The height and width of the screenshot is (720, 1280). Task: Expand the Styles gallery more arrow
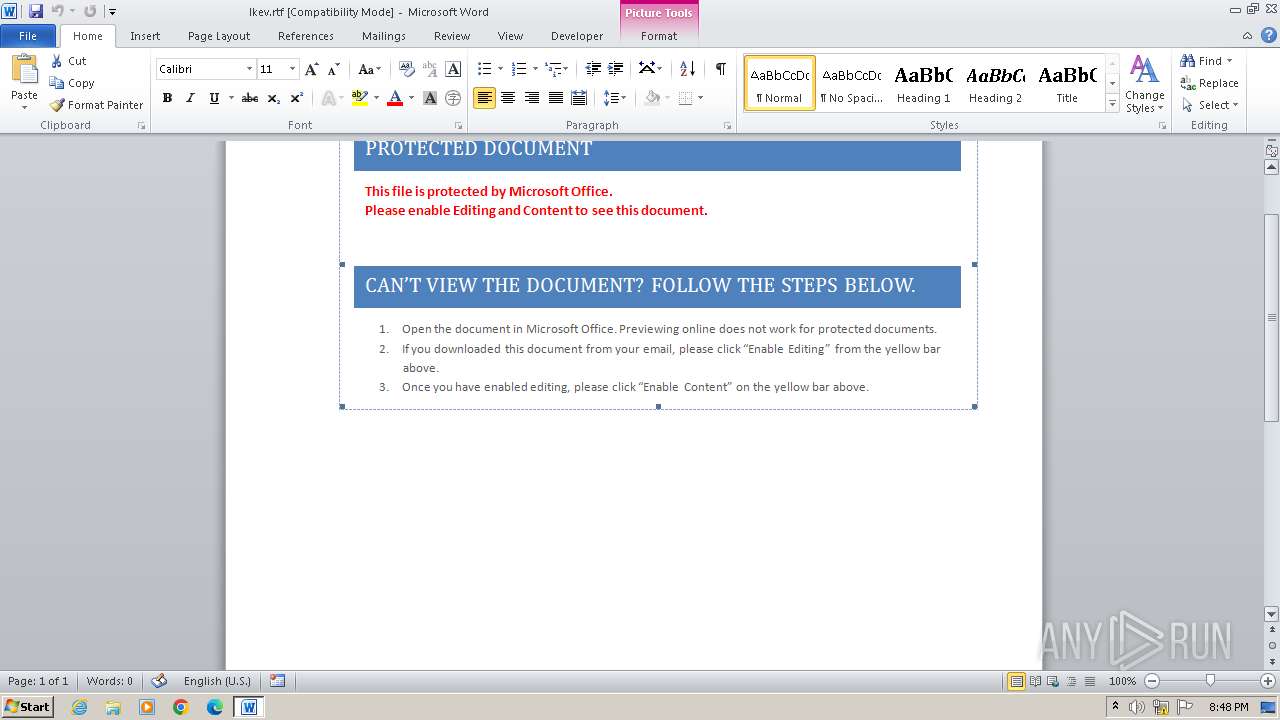(x=1112, y=104)
